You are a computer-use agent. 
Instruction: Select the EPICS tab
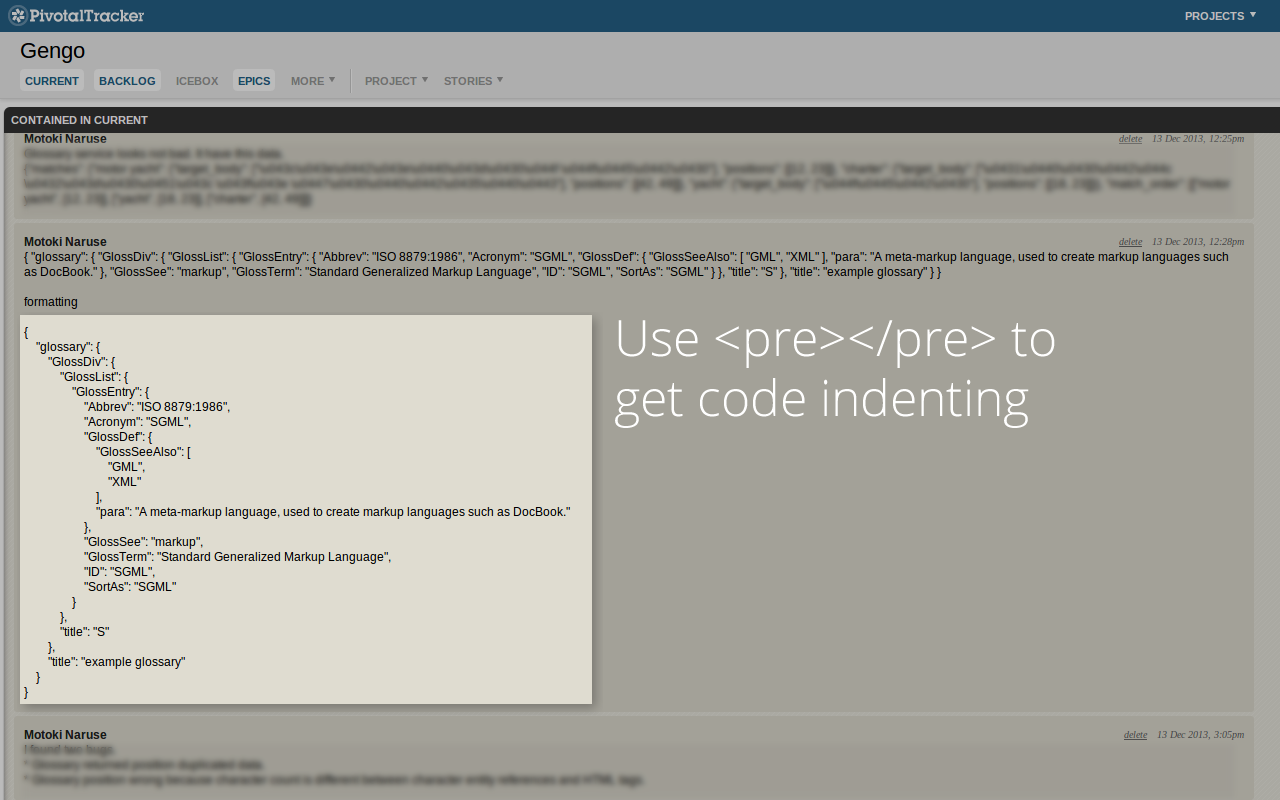pyautogui.click(x=253, y=80)
